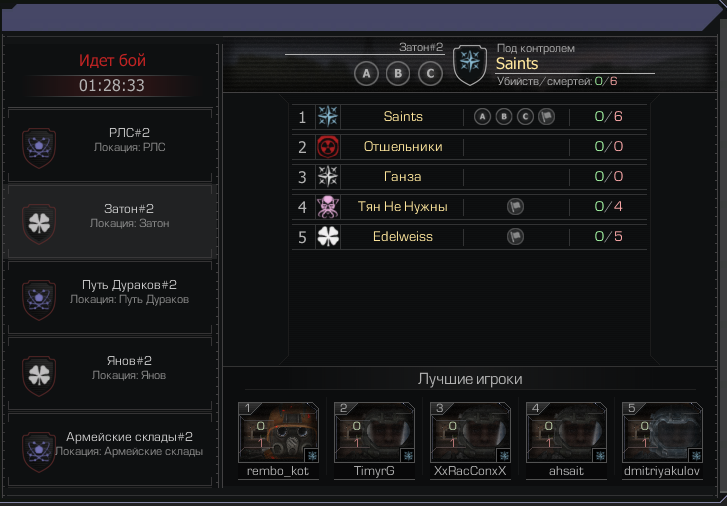727x506 pixels.
Task: Open the РЛС#2 battle entry
Action: 110,146
